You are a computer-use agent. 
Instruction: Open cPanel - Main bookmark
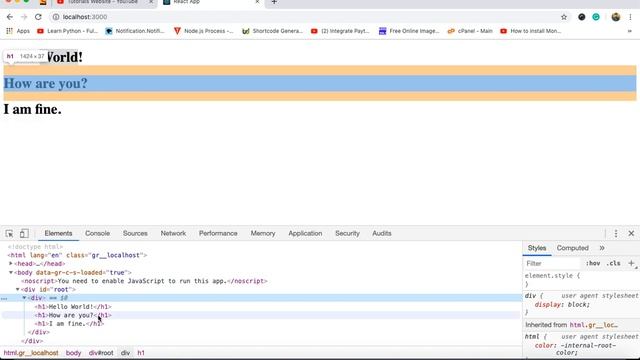[x=470, y=31]
